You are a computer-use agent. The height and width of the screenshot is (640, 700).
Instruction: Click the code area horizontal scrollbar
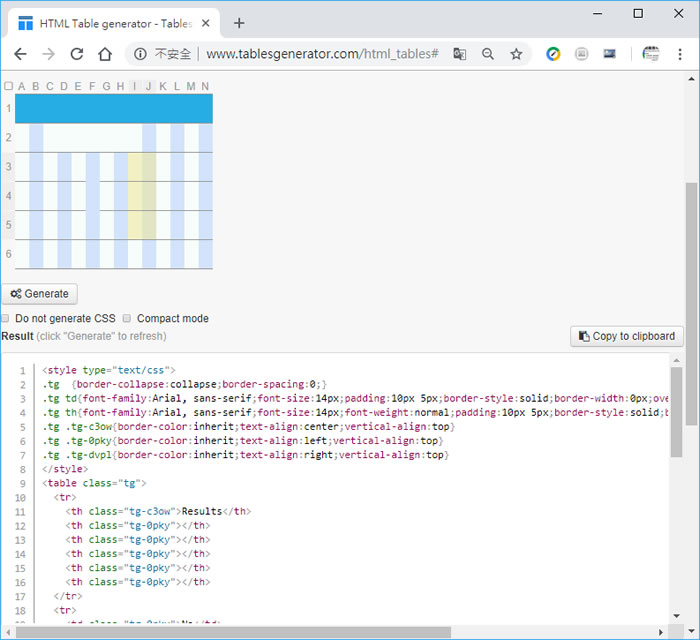point(233,632)
